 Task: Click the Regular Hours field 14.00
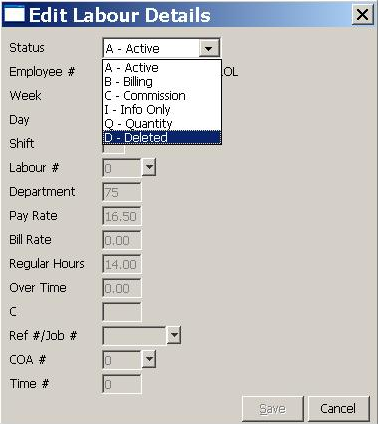[x=122, y=264]
